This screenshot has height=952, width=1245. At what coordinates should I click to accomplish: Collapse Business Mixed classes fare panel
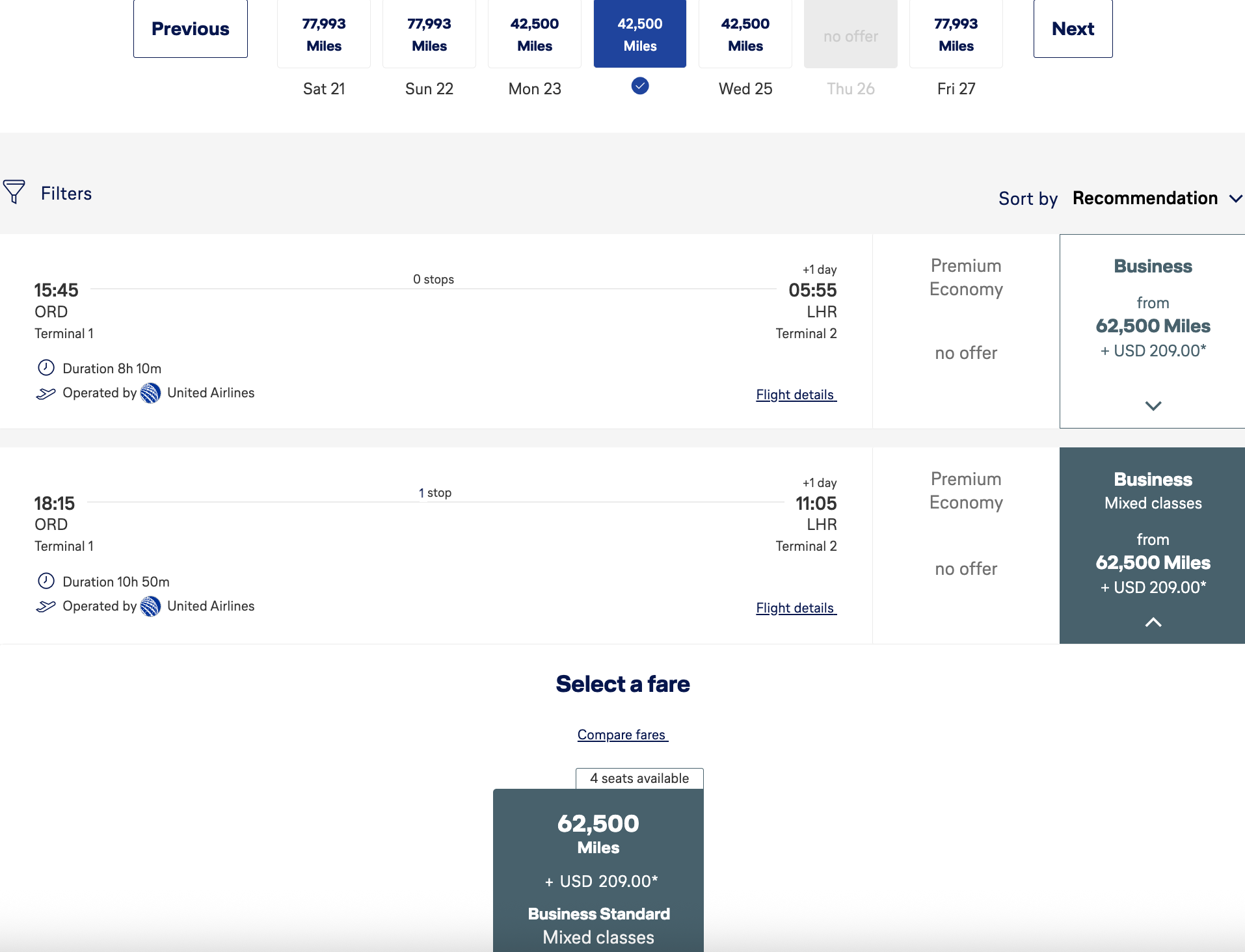point(1153,622)
